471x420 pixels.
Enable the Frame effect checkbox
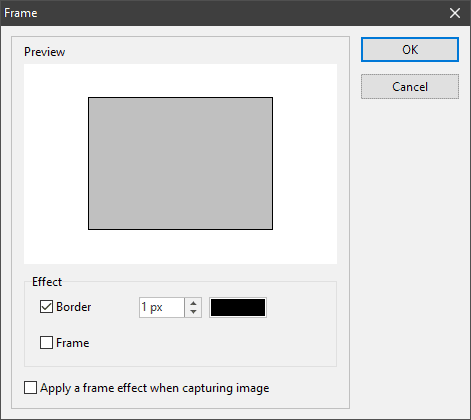point(46,343)
